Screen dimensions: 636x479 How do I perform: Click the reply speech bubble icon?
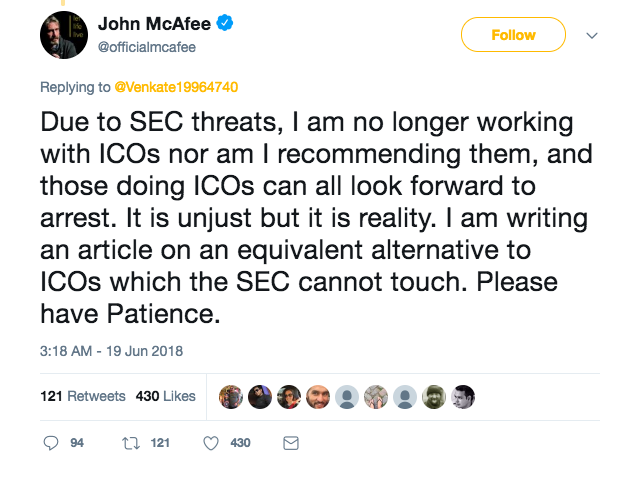click(x=52, y=442)
